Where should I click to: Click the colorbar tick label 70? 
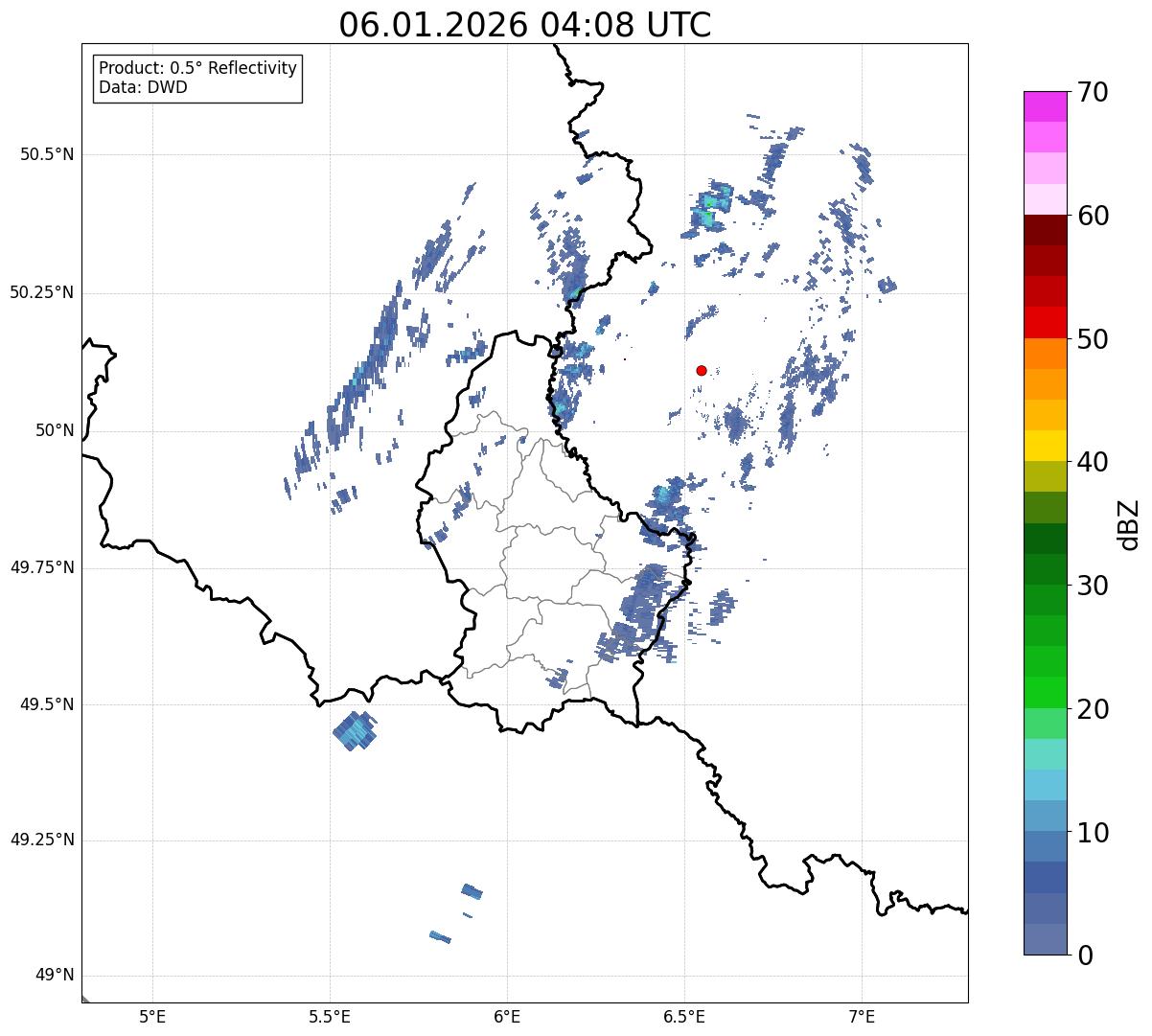(1094, 92)
